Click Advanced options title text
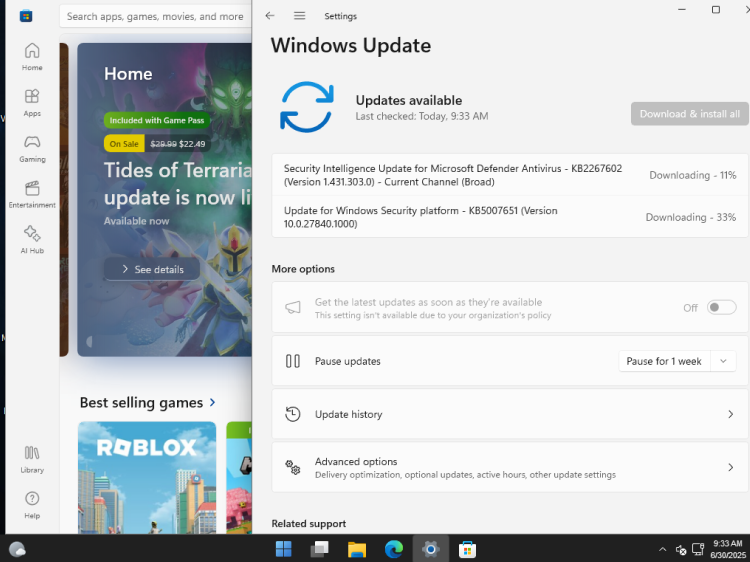The image size is (750, 562). [x=356, y=462]
